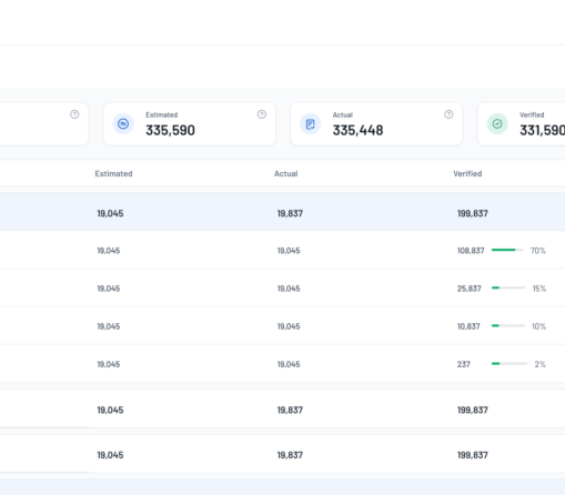Screen dimensions: 565x495
Task: Select the 25,837 verified value
Action: (469, 288)
